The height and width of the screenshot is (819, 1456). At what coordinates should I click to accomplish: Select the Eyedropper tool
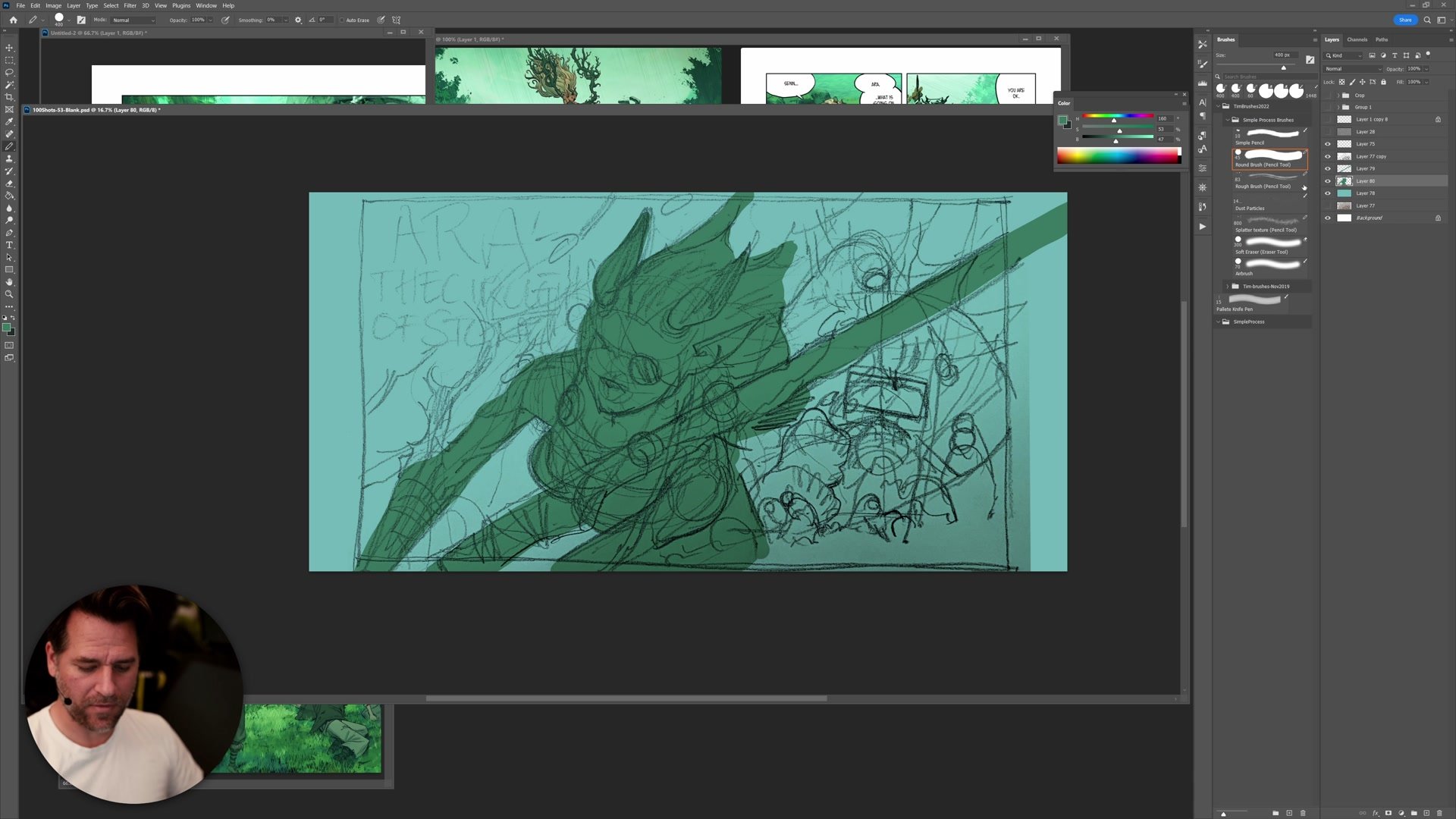(9, 121)
